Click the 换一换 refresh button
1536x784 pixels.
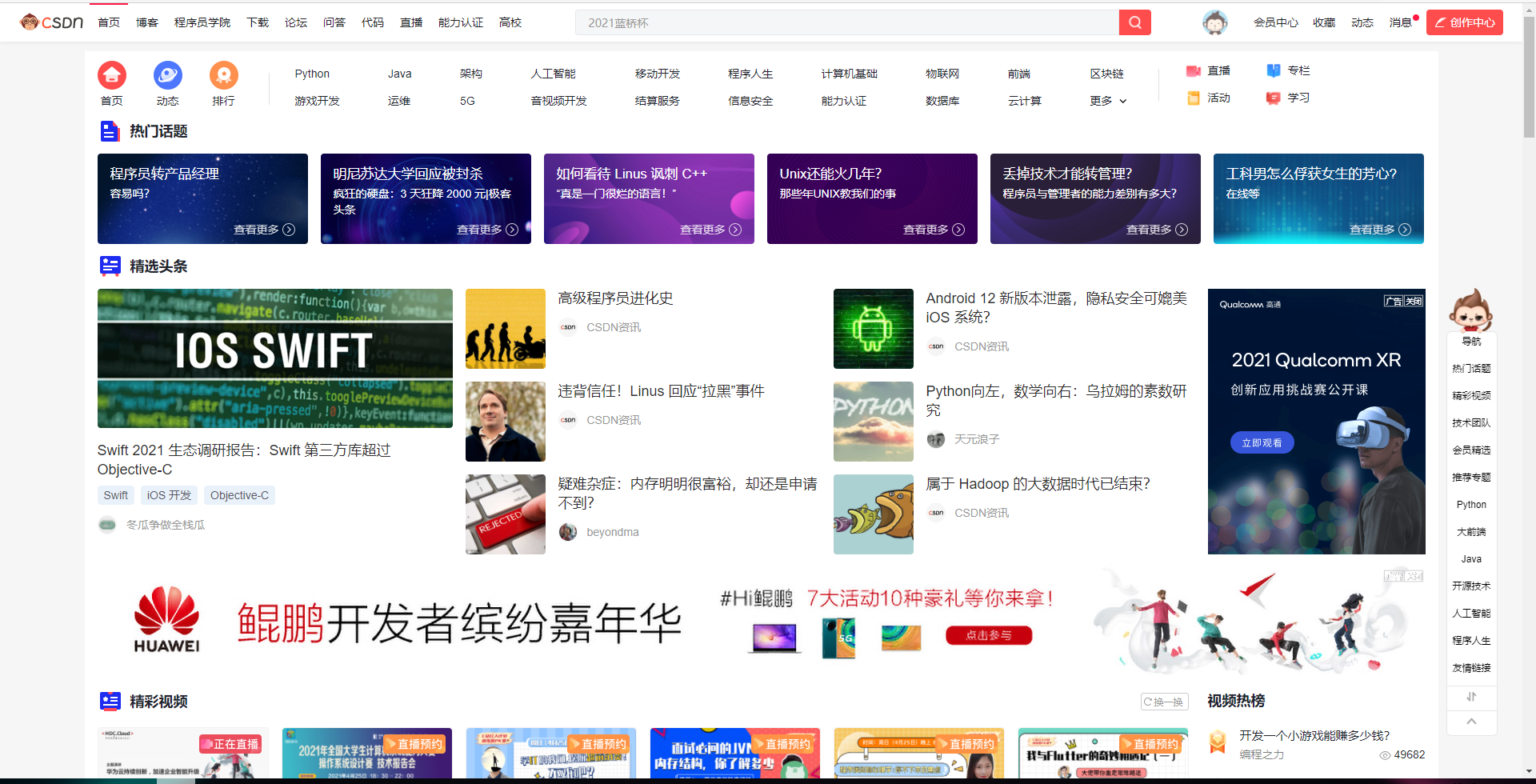tap(1164, 702)
